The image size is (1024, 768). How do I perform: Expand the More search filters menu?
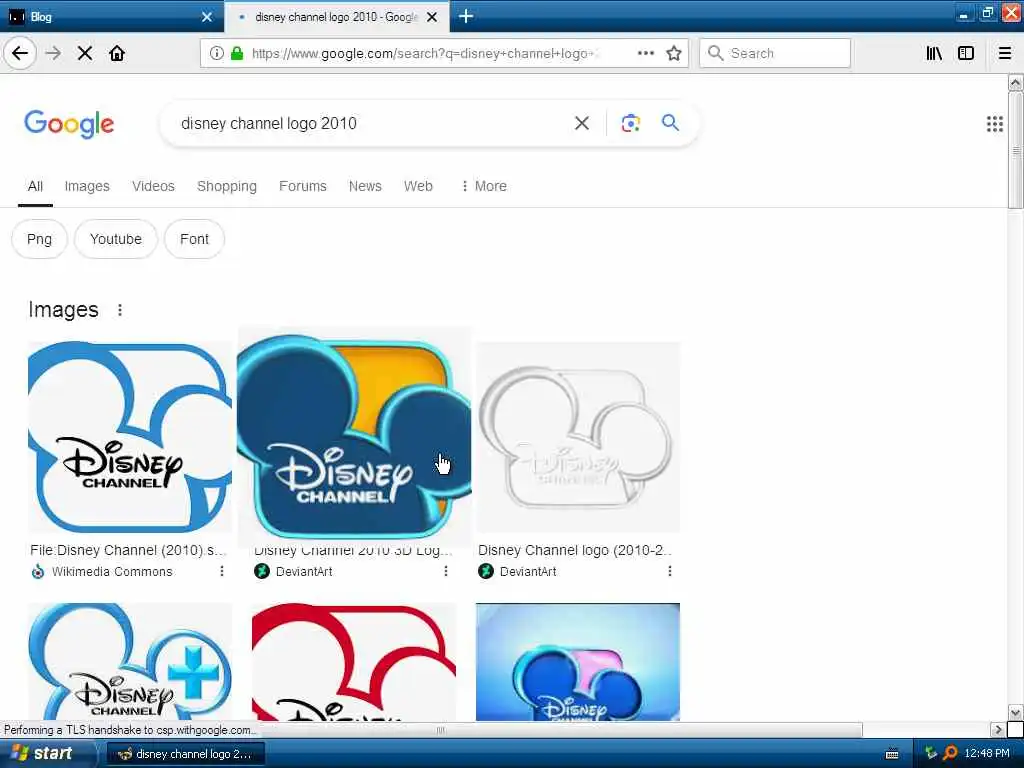[x=483, y=186]
